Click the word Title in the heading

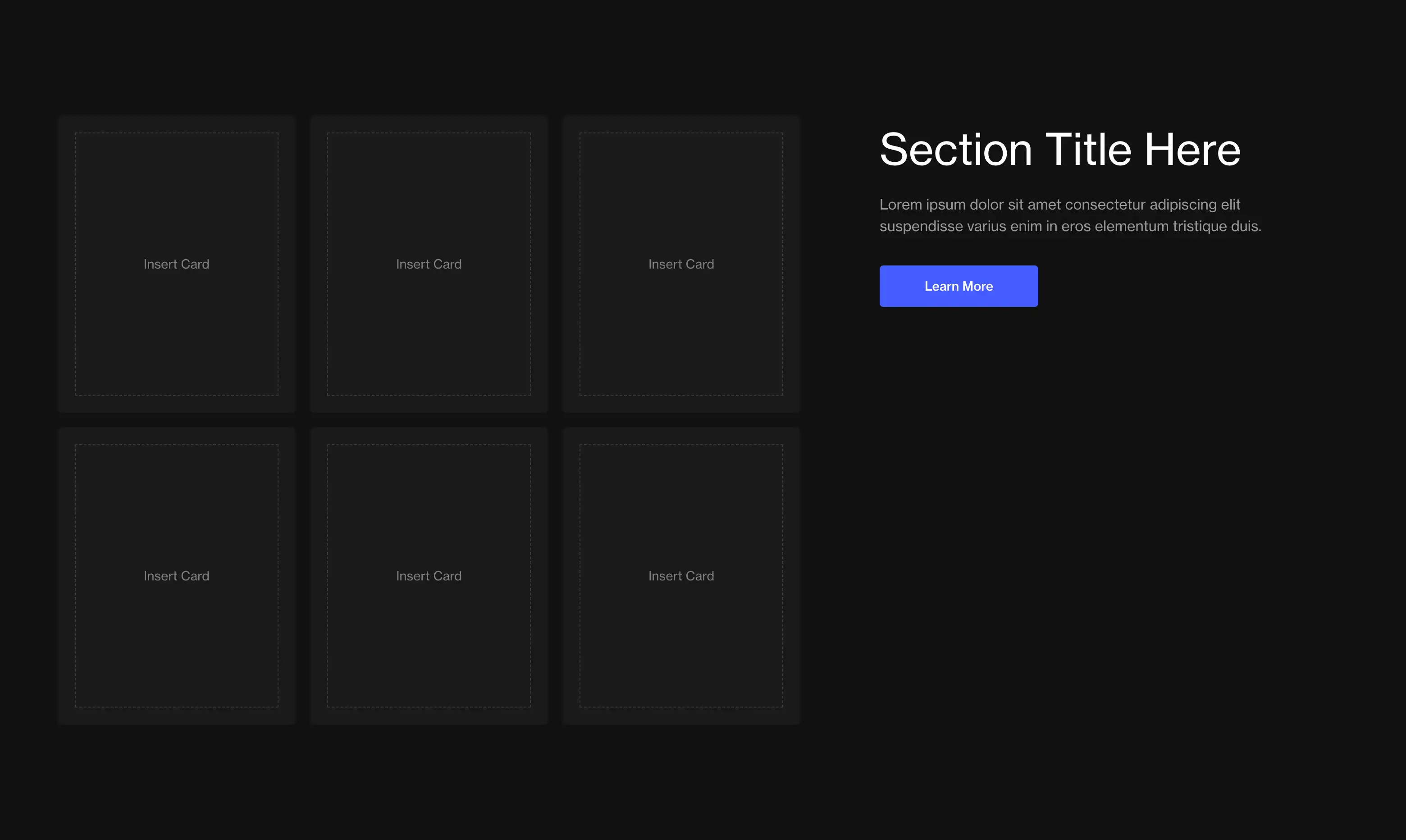tap(1088, 150)
